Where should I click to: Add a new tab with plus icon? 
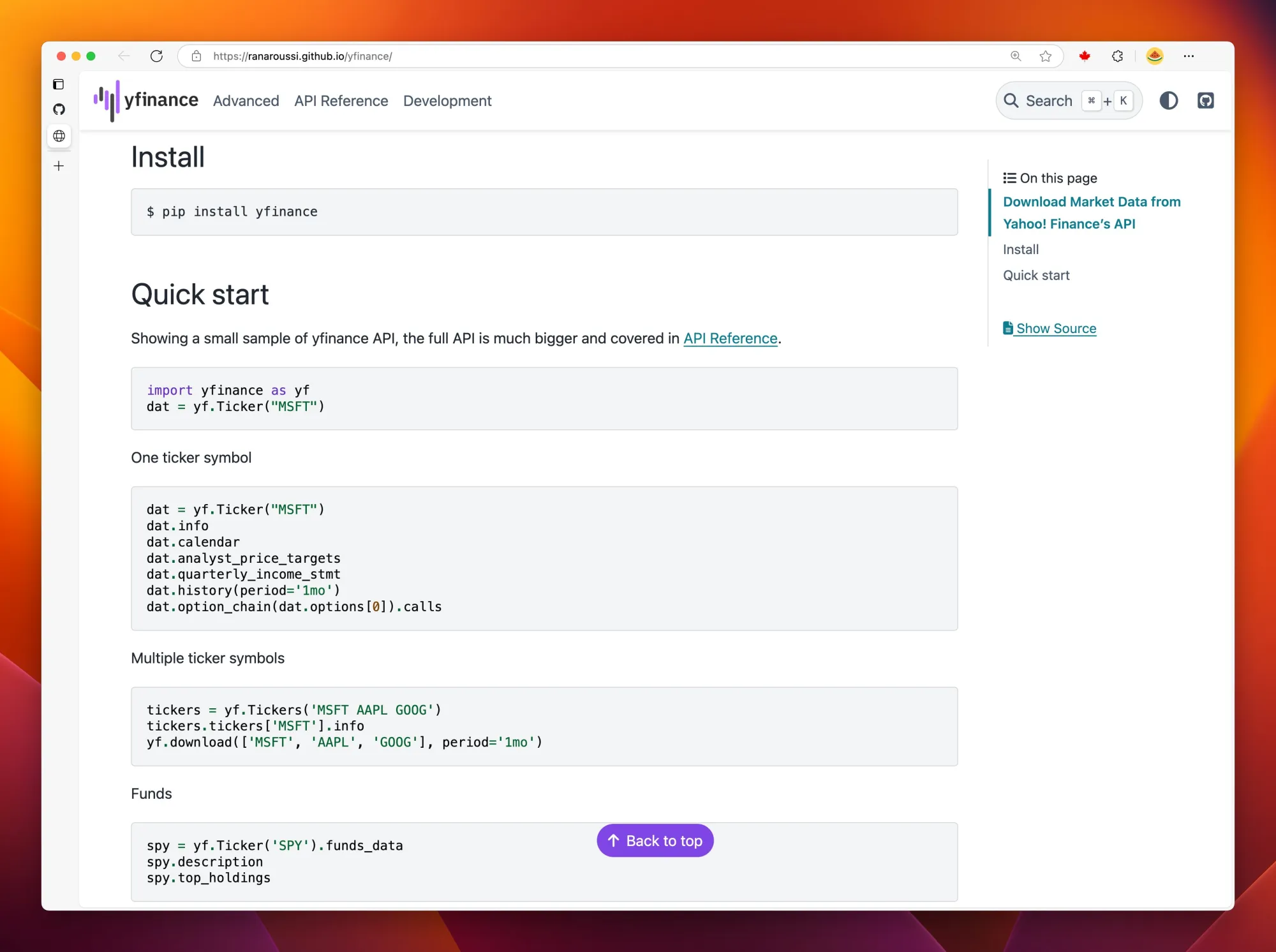59,166
